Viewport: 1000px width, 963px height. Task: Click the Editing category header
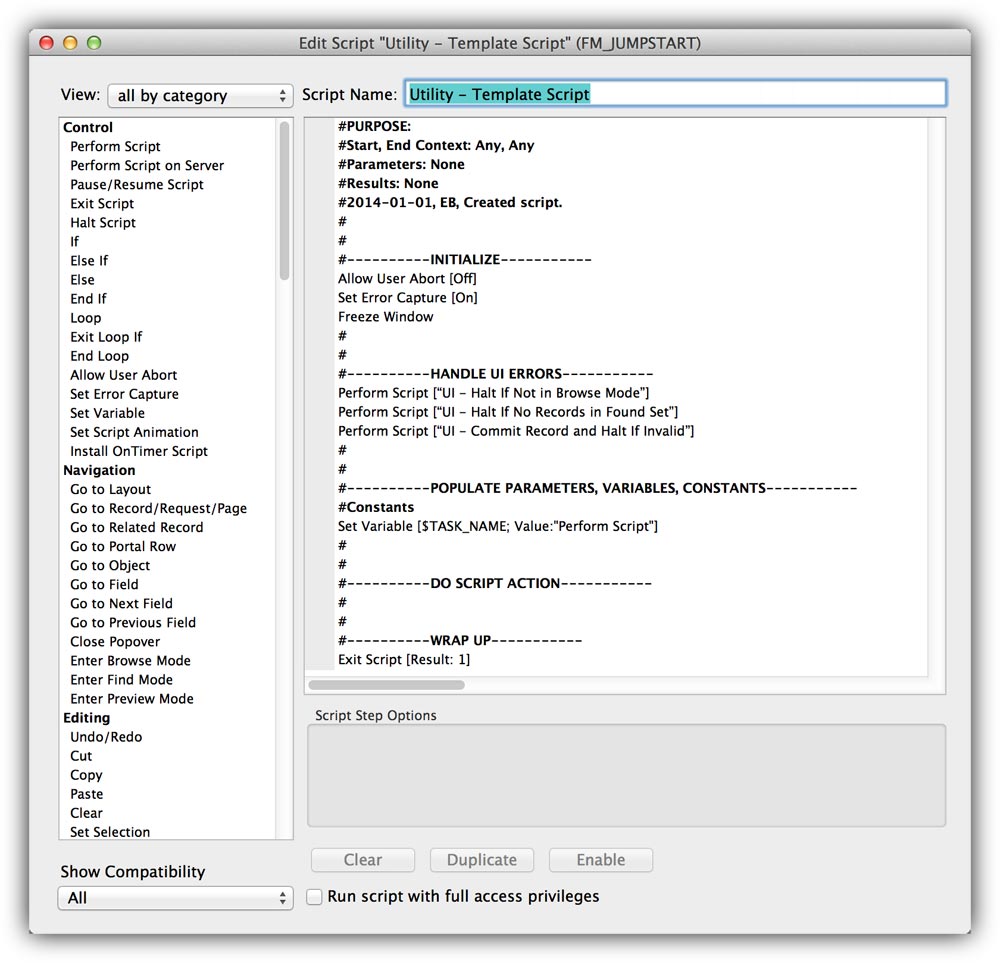pyautogui.click(x=86, y=717)
